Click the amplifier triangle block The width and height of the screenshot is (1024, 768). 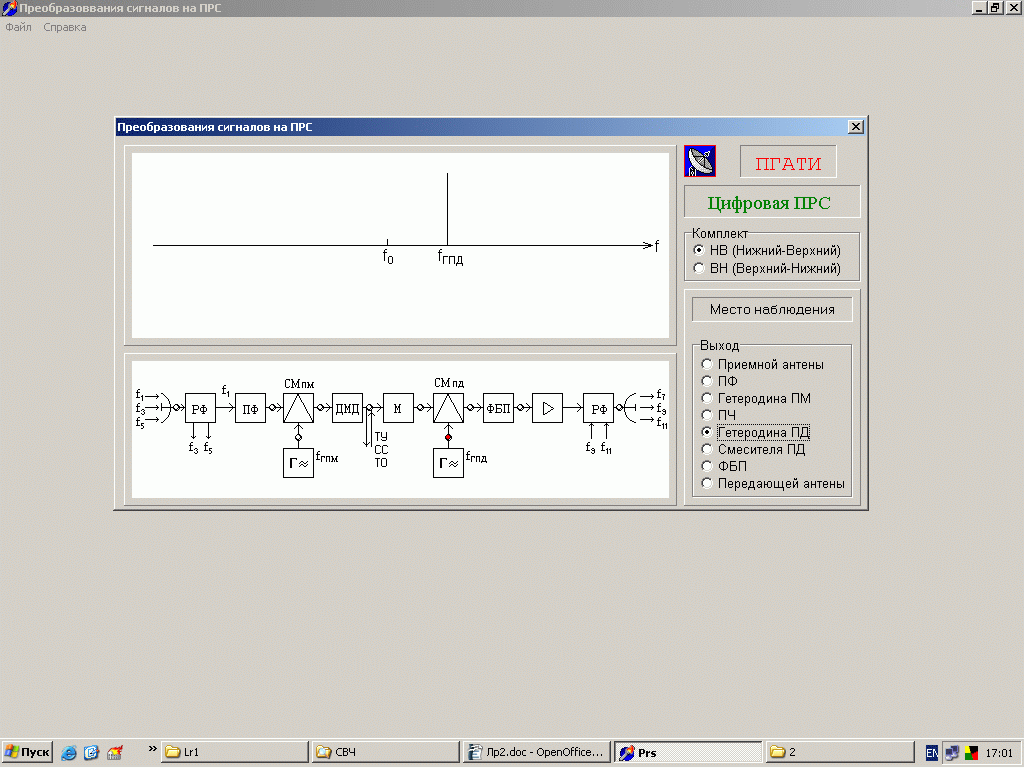tap(547, 408)
